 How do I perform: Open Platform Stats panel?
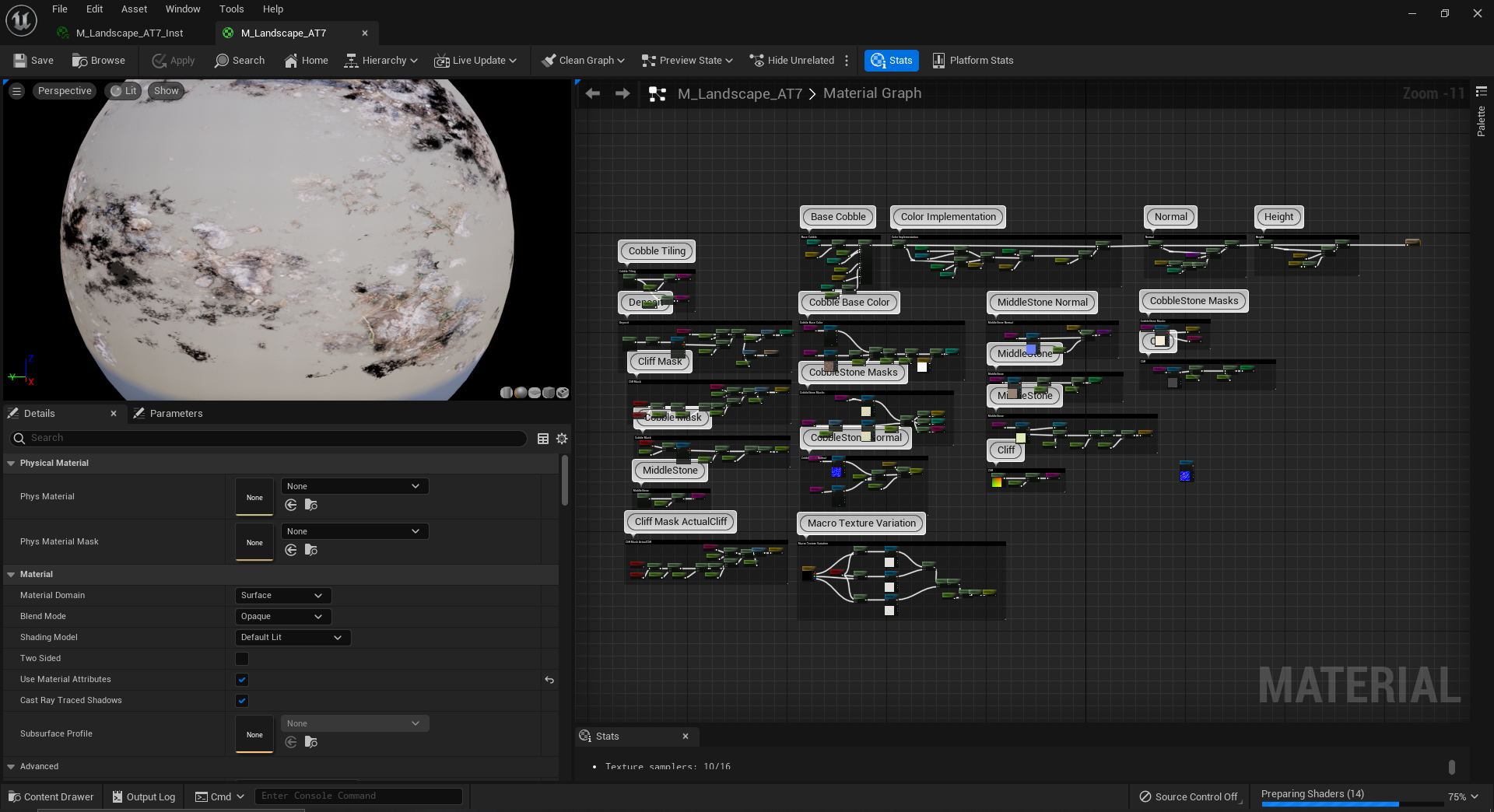pos(973,61)
